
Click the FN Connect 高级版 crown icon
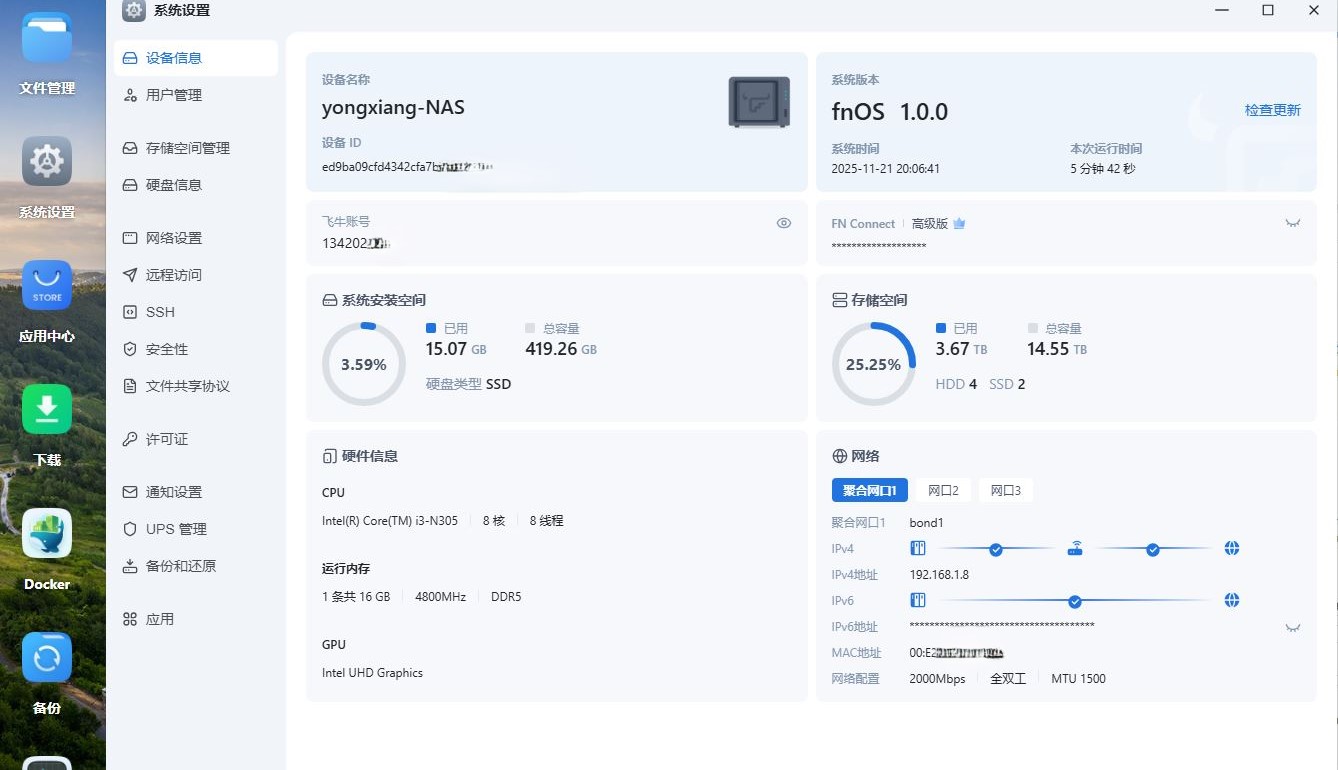[959, 224]
